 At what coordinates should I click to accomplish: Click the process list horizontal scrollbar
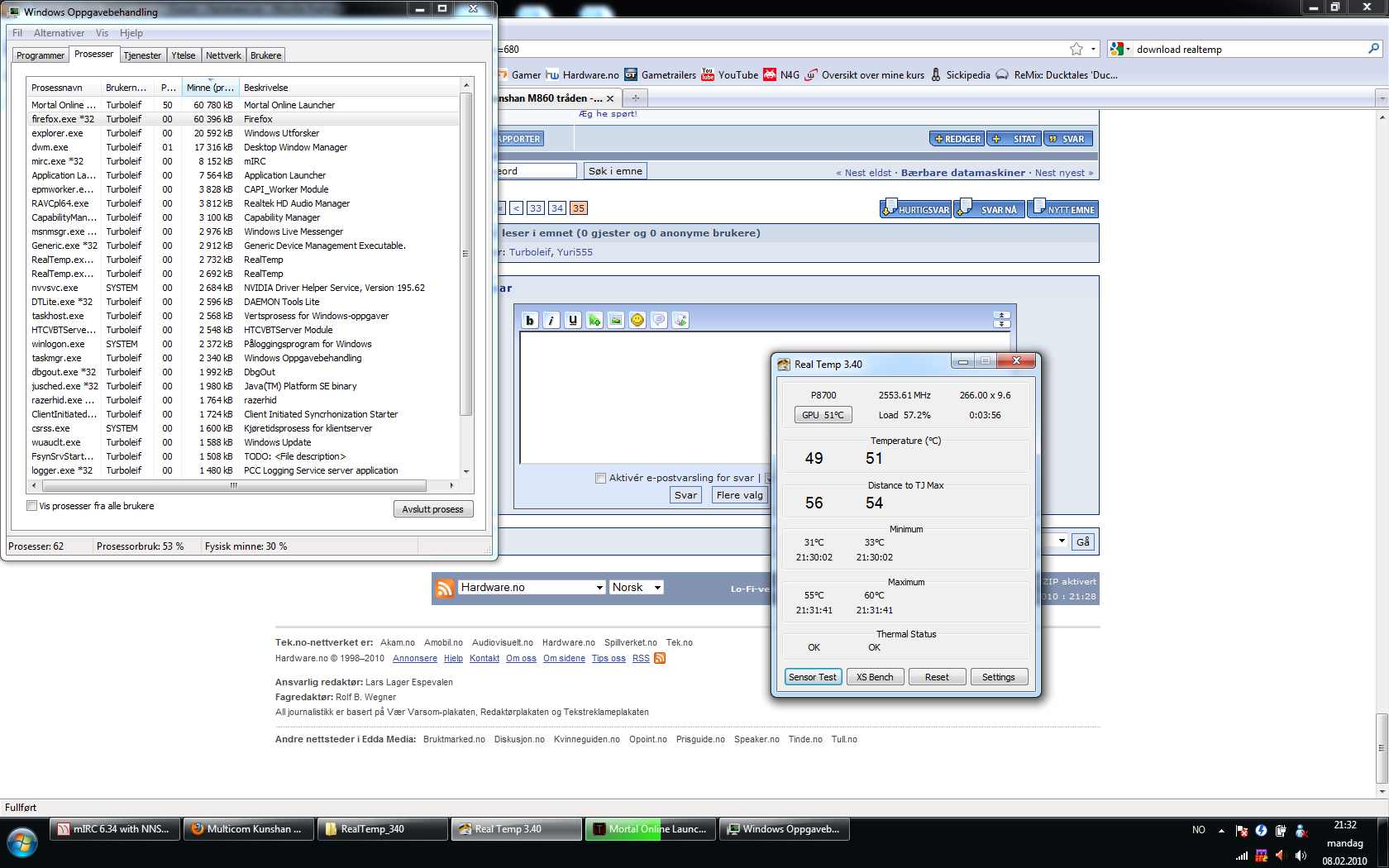(234, 485)
